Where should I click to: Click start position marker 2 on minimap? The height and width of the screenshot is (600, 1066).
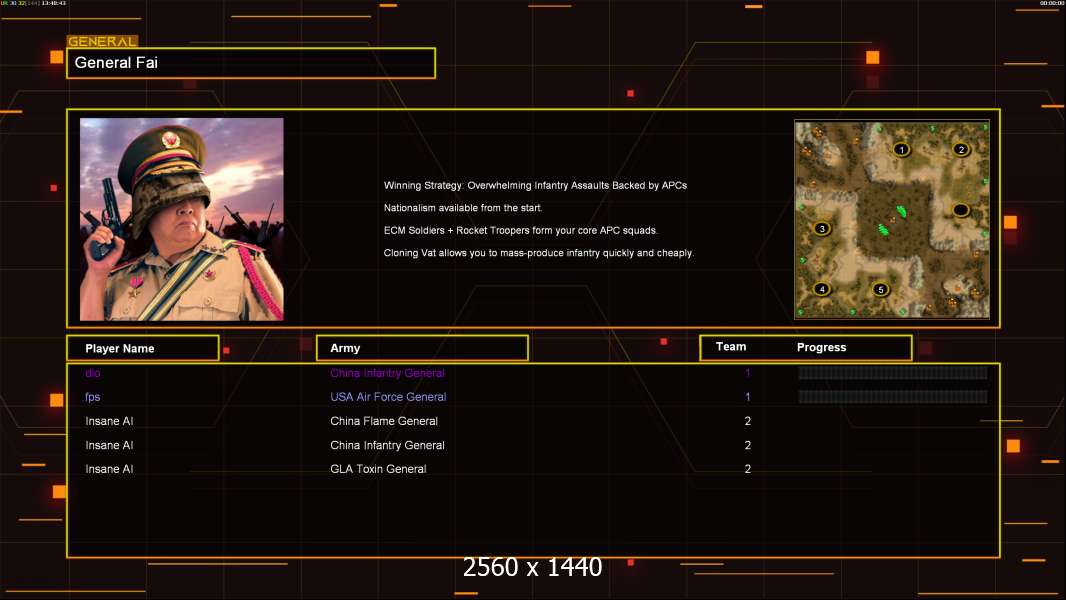coord(961,149)
